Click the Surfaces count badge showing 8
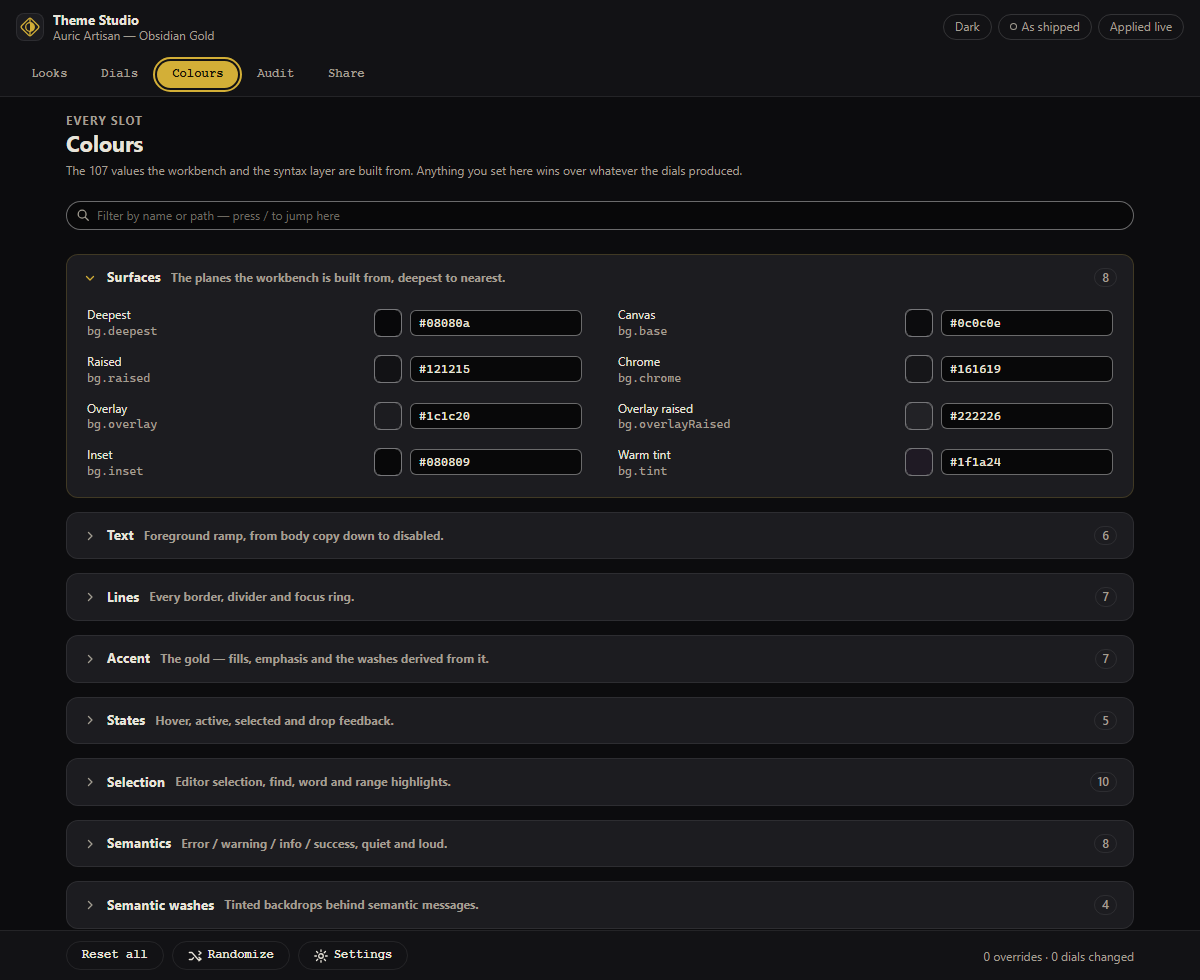Image resolution: width=1200 pixels, height=980 pixels. click(1105, 278)
